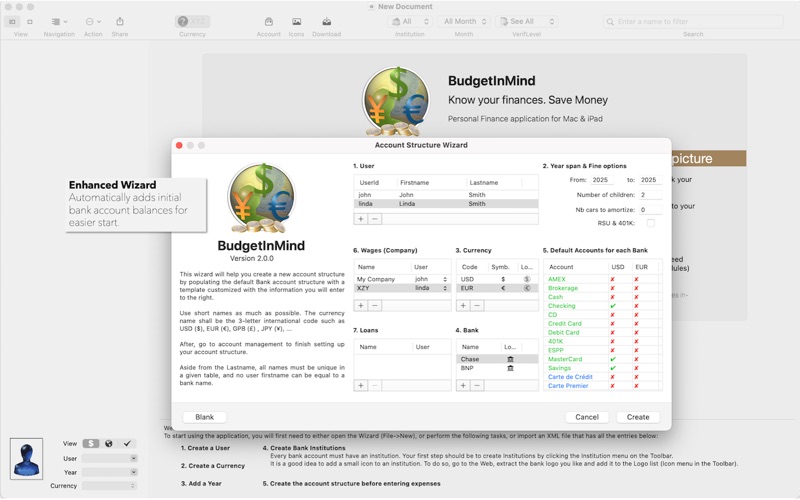Select the john user row
This screenshot has width=800, height=500.
446,195
